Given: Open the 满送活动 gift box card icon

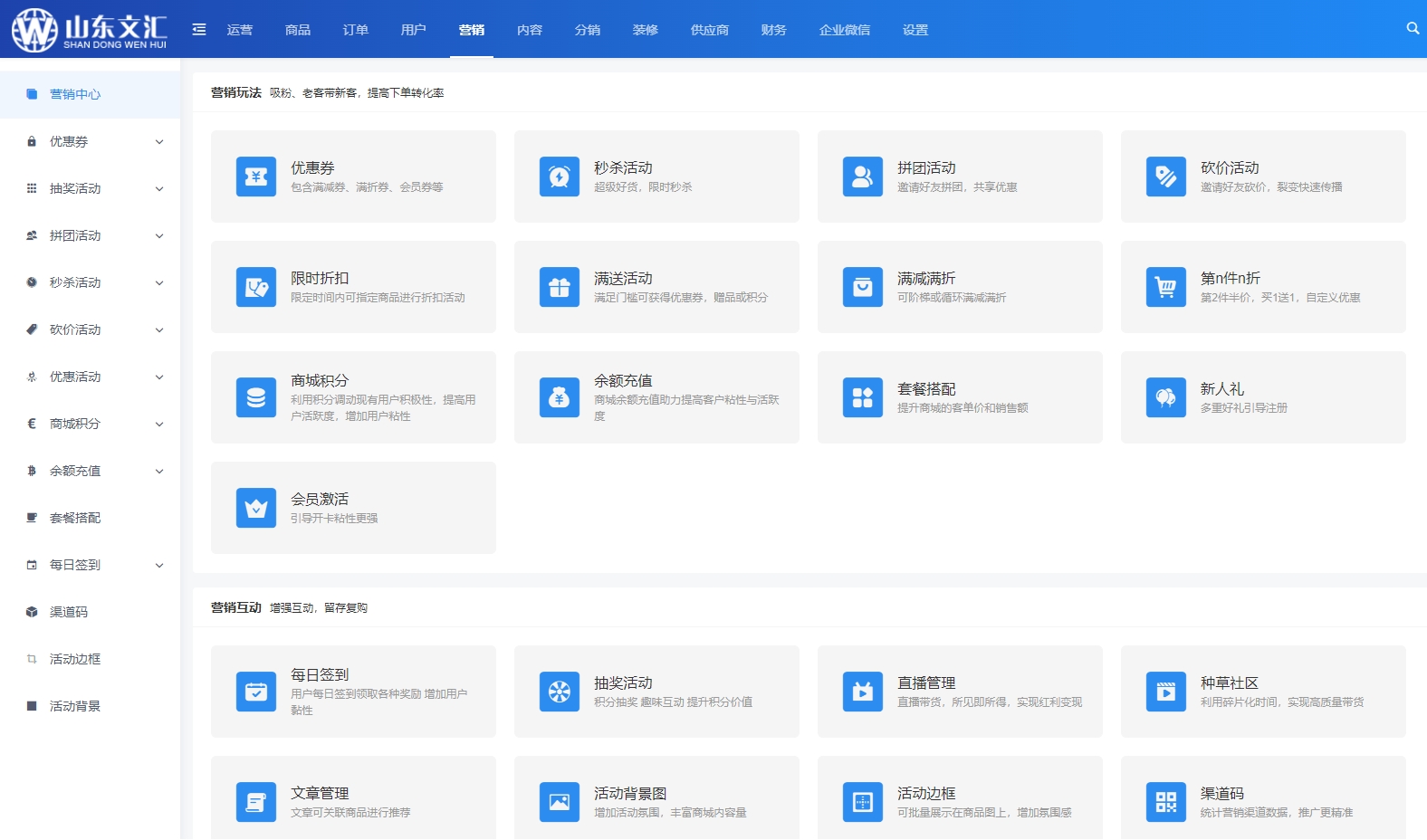Looking at the screenshot, I should [x=560, y=287].
